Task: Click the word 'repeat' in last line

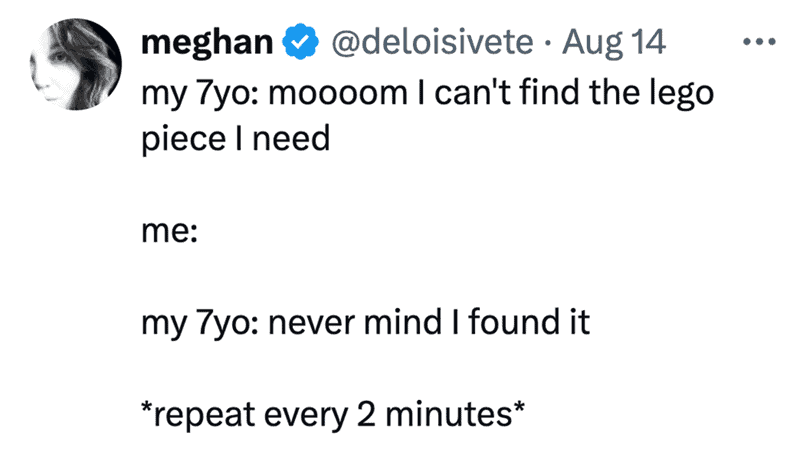Action: pyautogui.click(x=204, y=416)
